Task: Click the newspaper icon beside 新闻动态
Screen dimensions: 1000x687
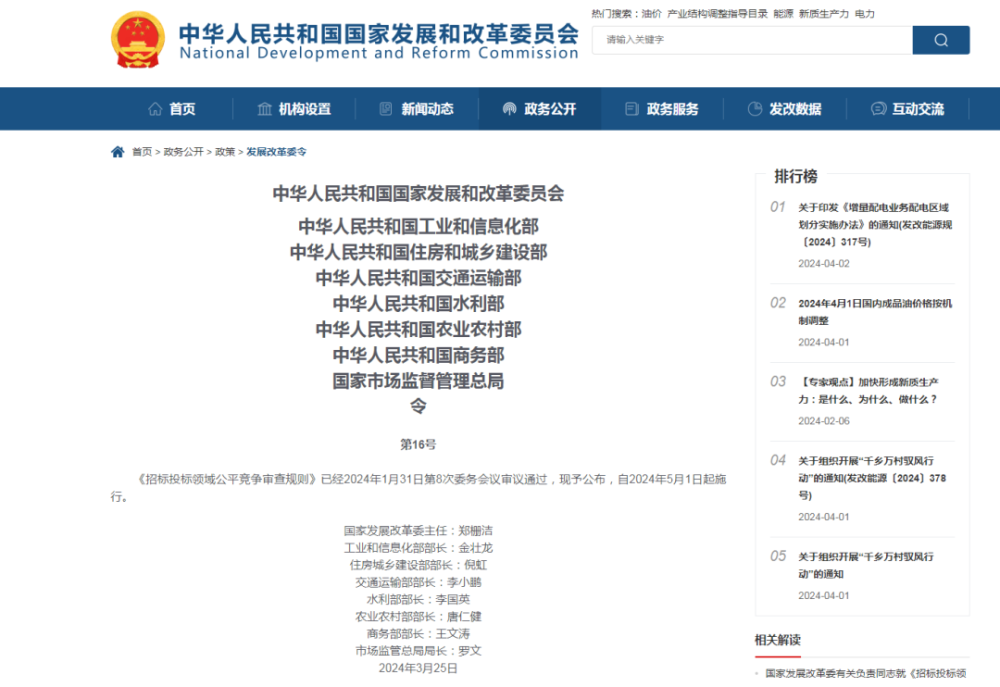Action: [x=386, y=109]
